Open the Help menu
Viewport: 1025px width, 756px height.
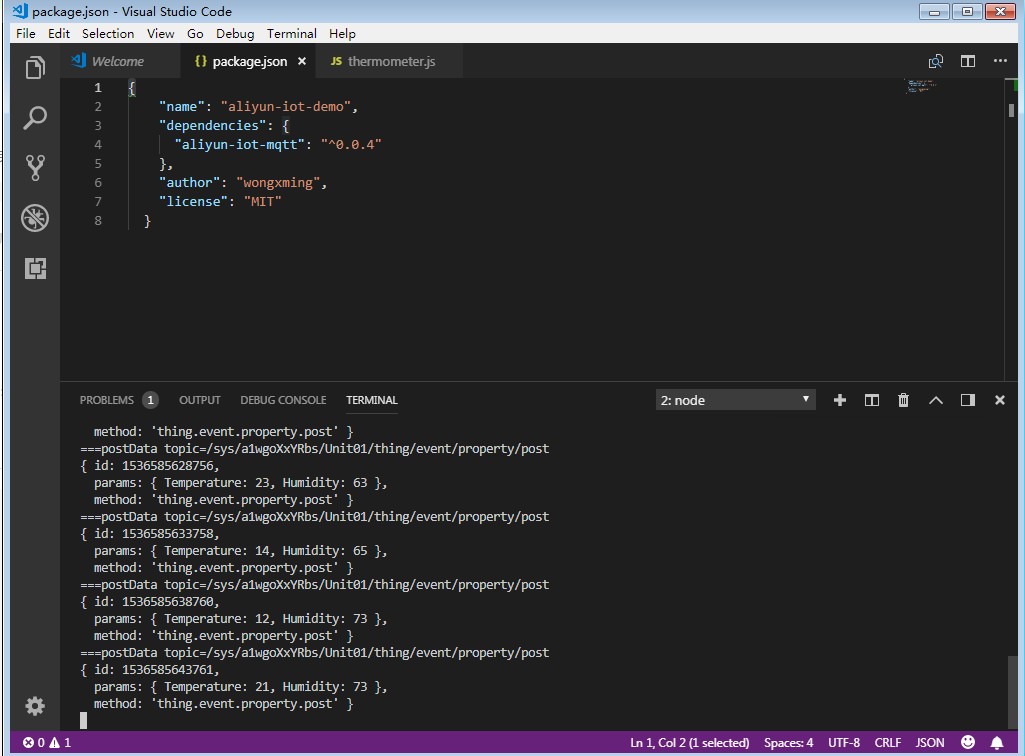(x=342, y=33)
